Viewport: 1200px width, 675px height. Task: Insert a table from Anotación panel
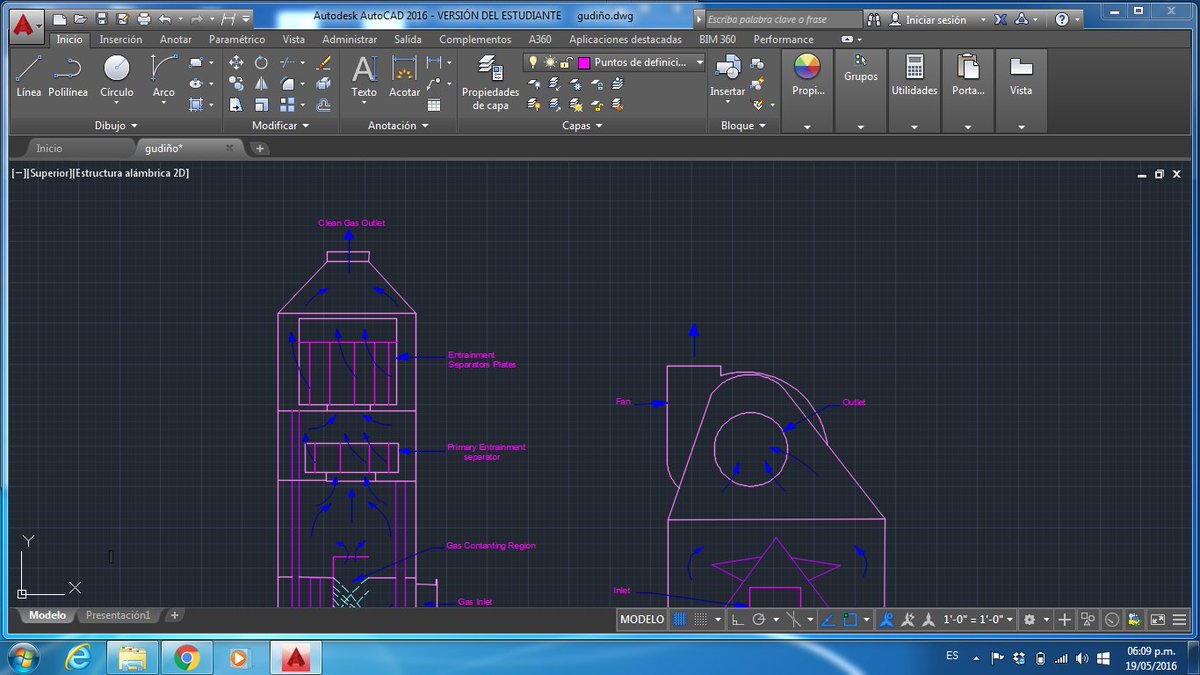click(434, 104)
